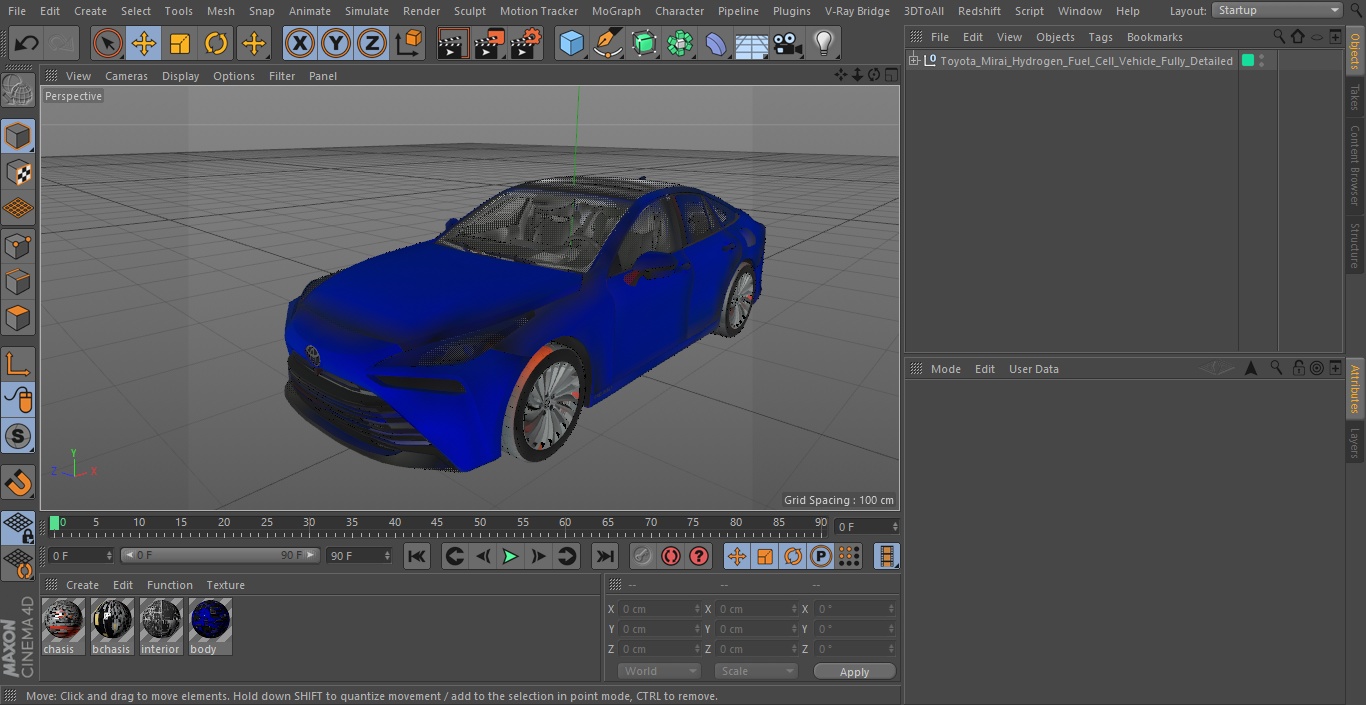This screenshot has height=705, width=1366.
Task: Open the Scale mode dropdown
Action: 756,671
